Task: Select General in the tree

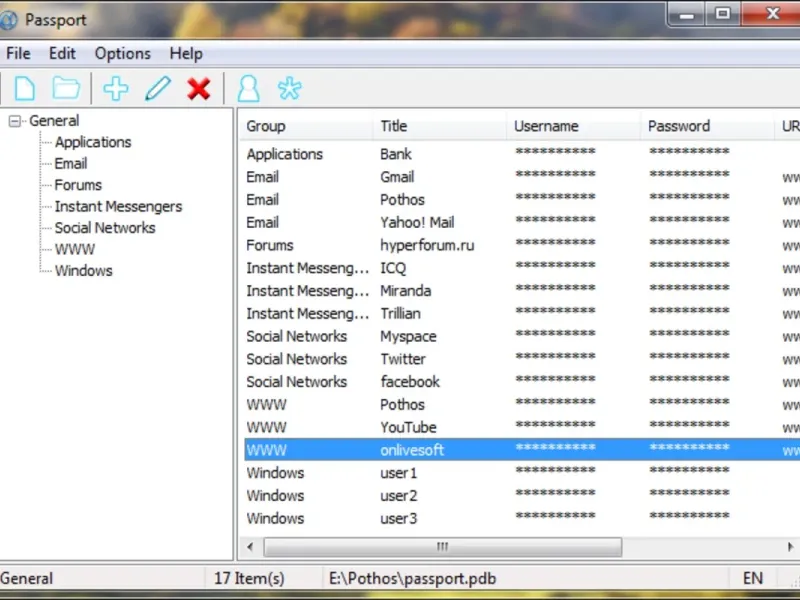Action: pos(54,121)
